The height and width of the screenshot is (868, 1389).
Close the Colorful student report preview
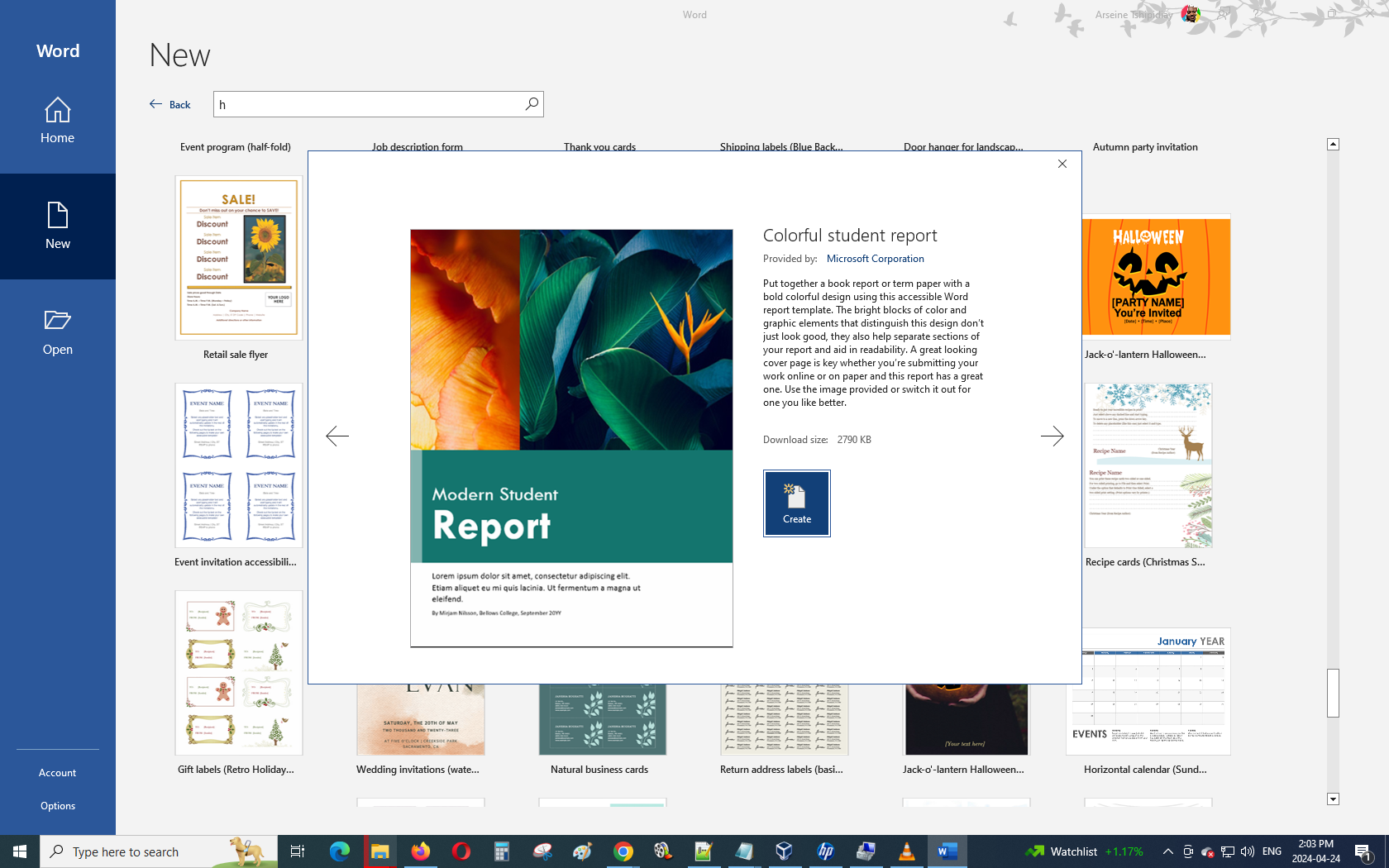(1062, 164)
